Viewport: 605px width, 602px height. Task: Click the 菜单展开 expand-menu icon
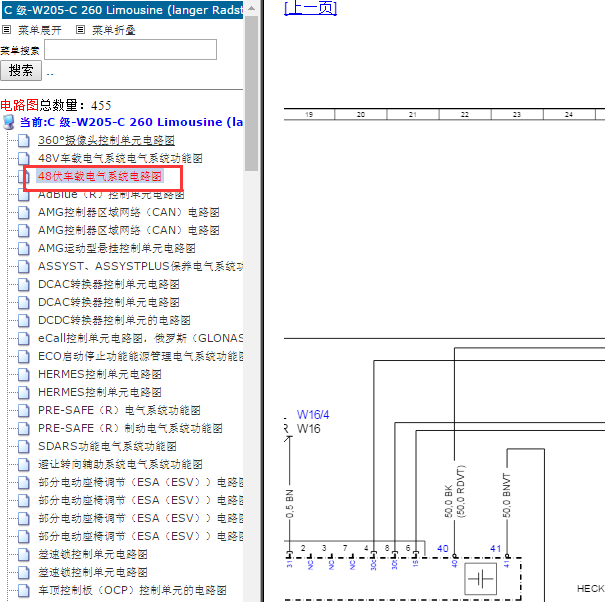tap(7, 30)
